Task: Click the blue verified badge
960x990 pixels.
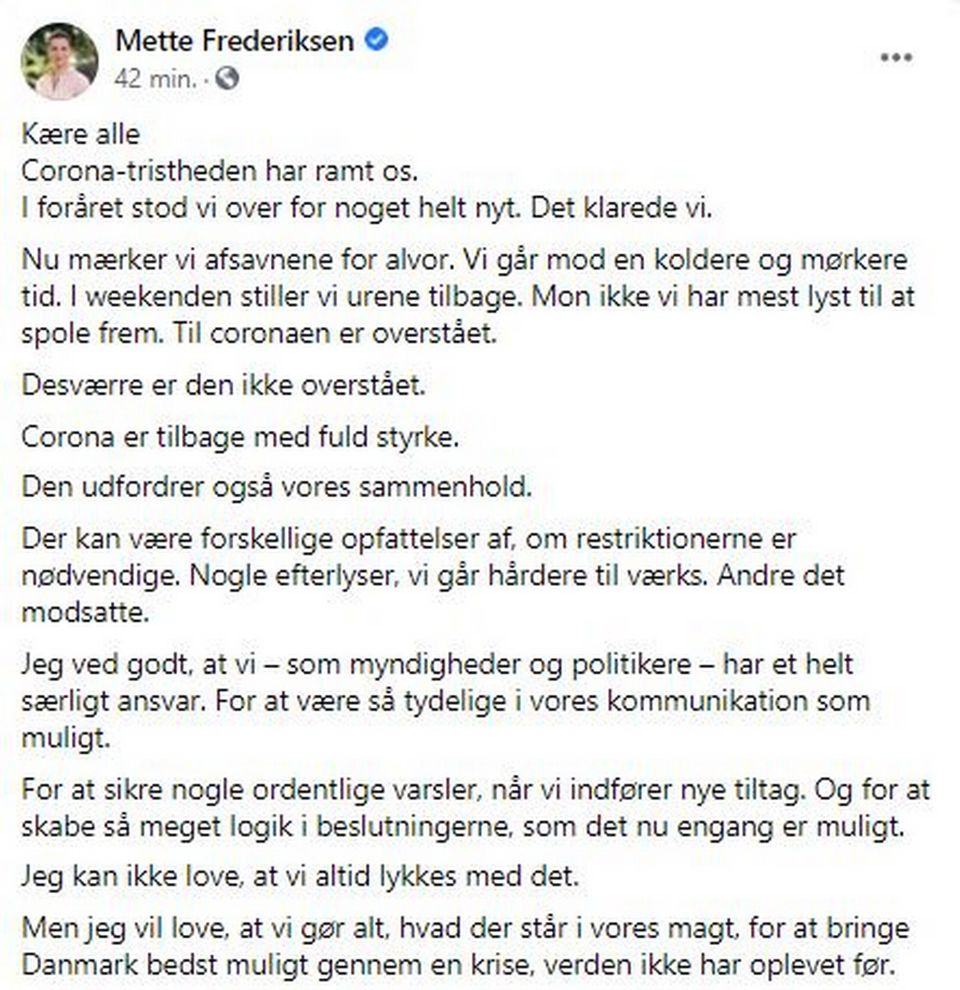Action: pyautogui.click(x=378, y=41)
